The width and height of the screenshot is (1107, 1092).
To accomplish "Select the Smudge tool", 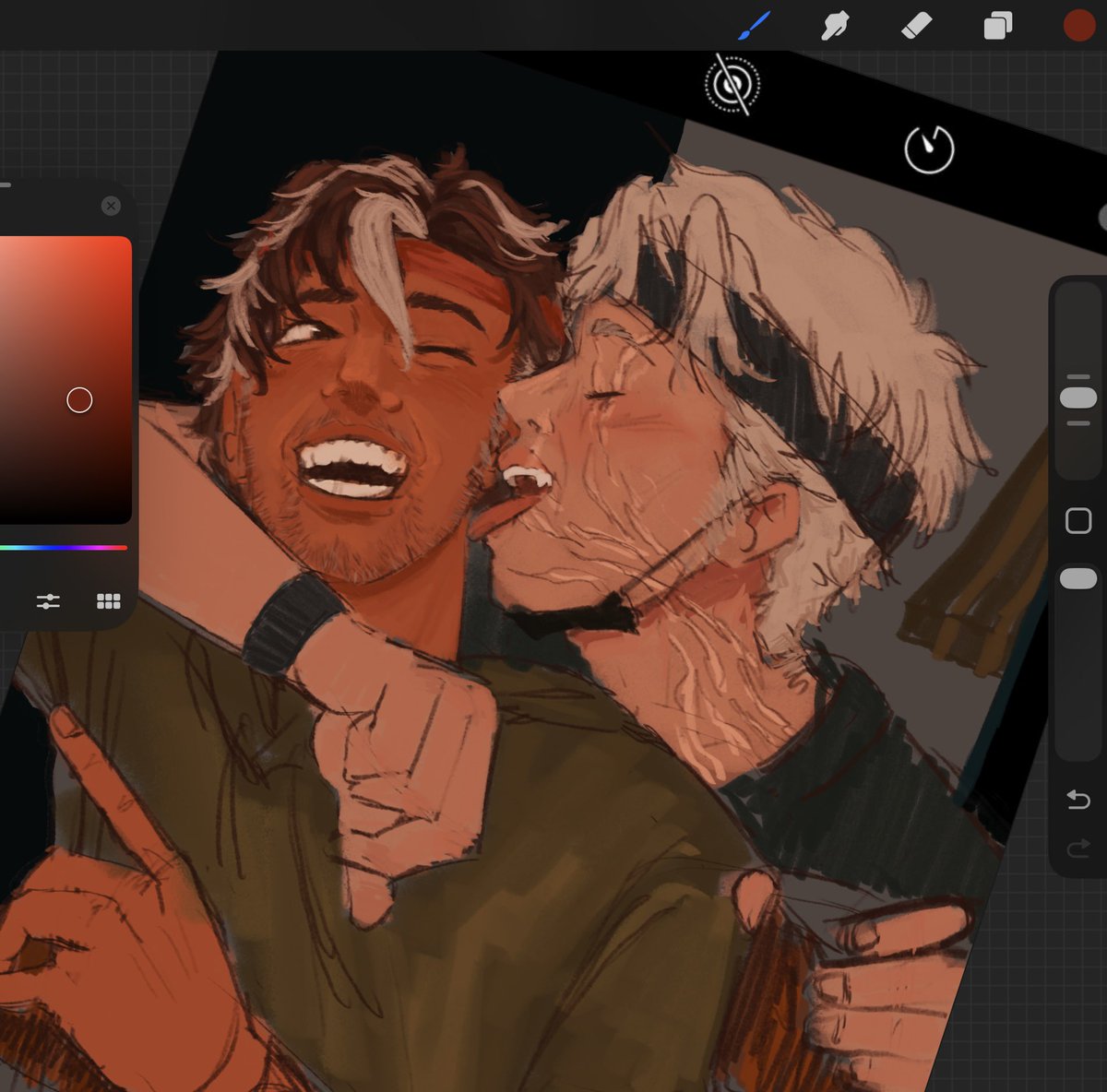I will click(x=835, y=26).
